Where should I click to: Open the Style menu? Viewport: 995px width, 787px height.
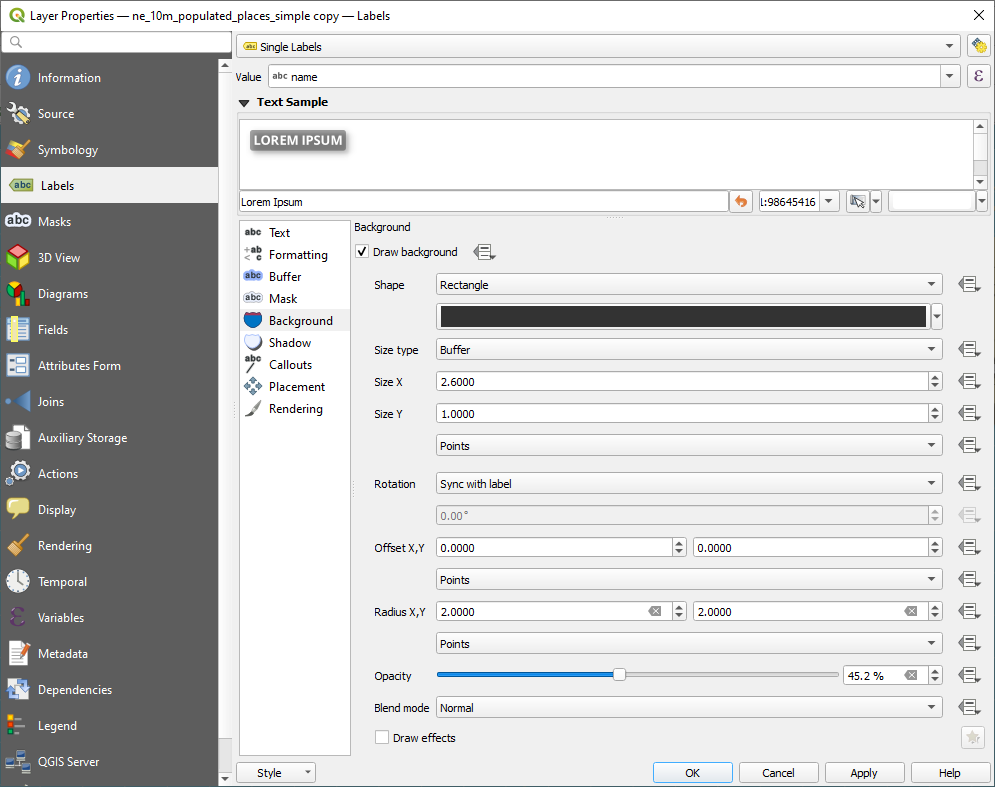tap(275, 772)
